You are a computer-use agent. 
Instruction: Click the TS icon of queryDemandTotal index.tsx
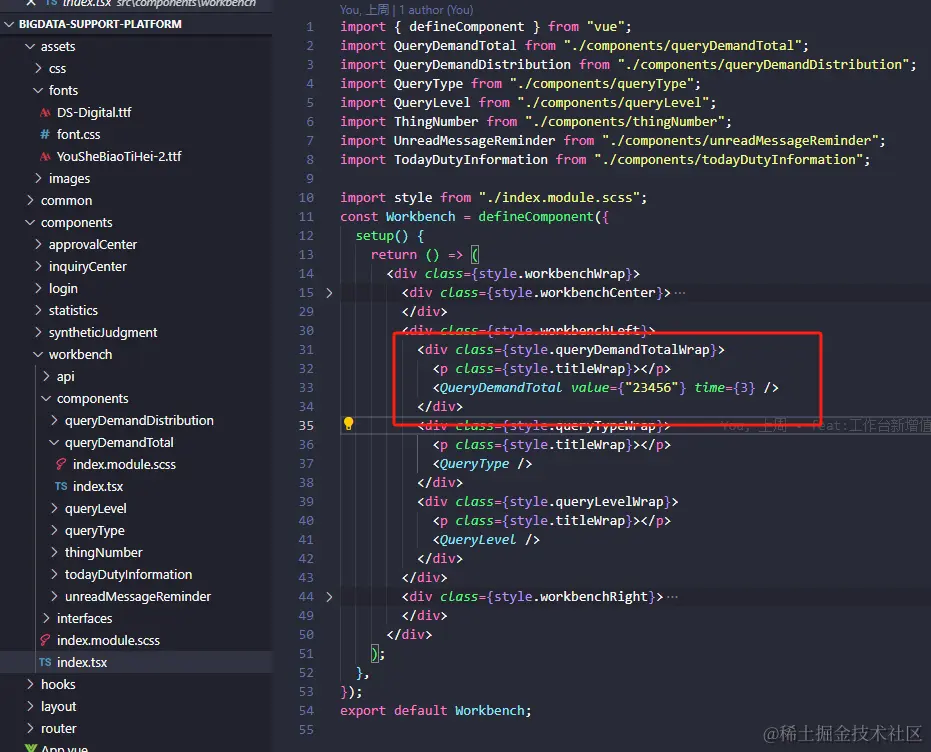(x=61, y=486)
